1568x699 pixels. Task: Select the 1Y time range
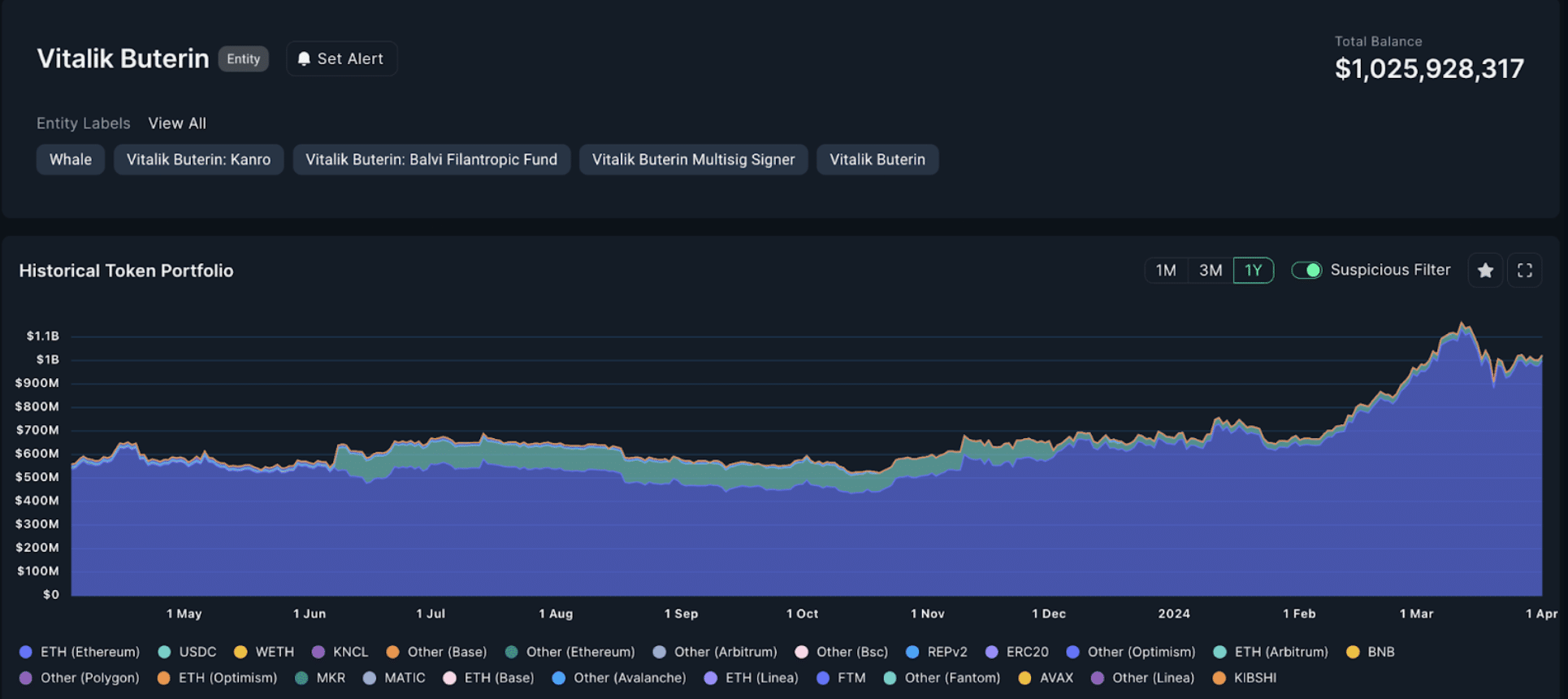coord(1253,271)
